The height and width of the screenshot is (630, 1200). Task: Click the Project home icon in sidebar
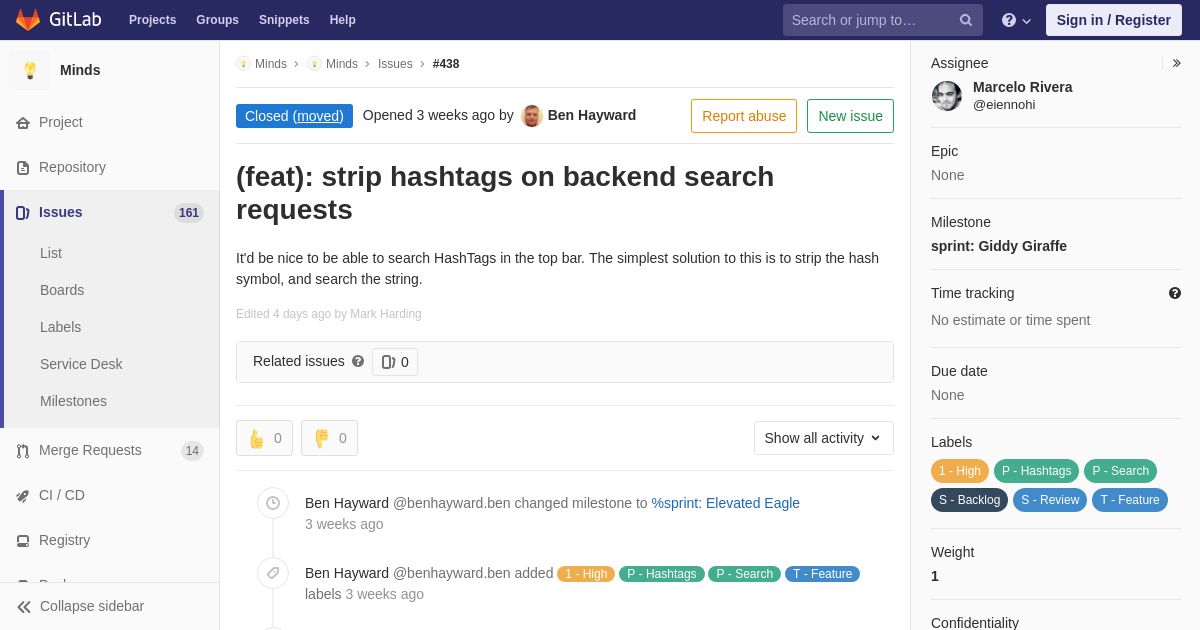tap(23, 123)
